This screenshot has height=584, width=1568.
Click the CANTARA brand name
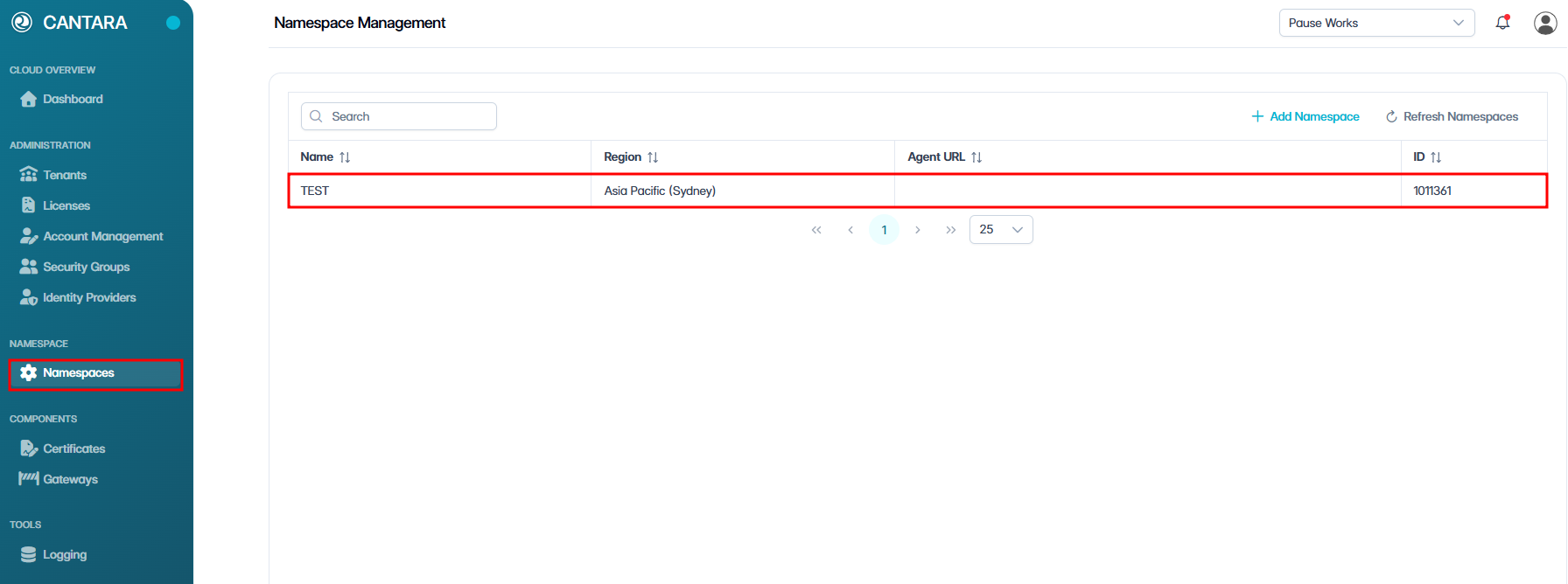pyautogui.click(x=85, y=23)
